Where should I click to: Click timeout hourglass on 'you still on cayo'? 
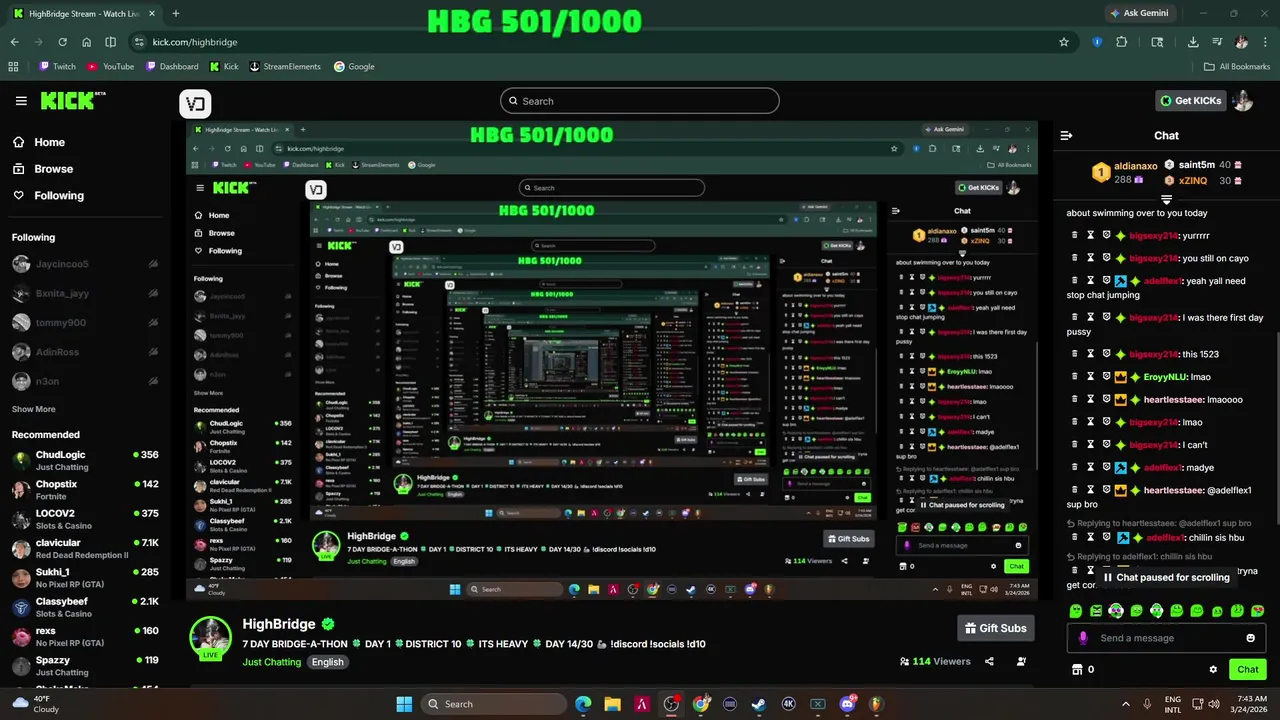pos(1091,258)
